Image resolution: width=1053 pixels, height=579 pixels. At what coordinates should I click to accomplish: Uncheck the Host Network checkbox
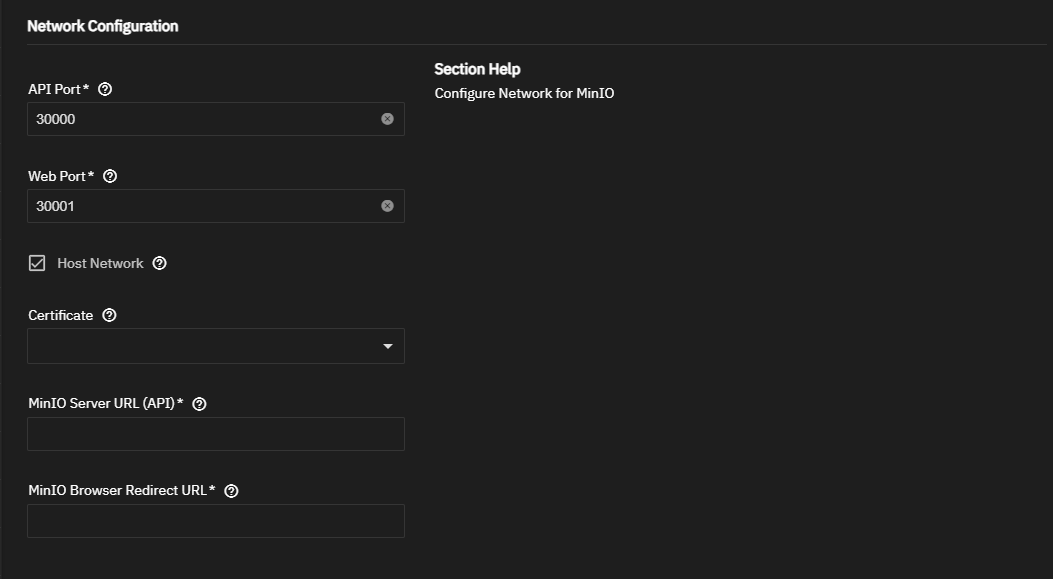point(37,264)
